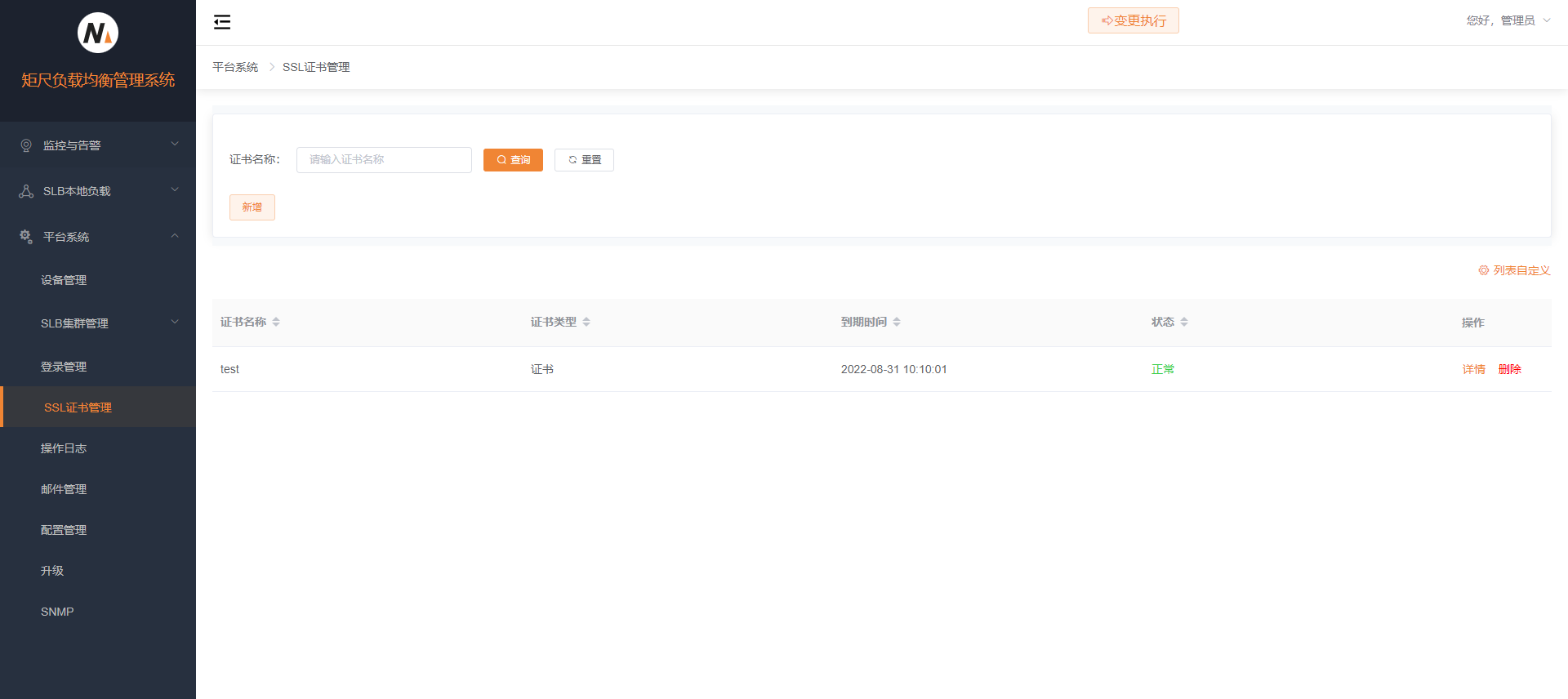Sort by 到期时间 using sort arrows
Viewport: 1568px width, 699px height.
[897, 322]
